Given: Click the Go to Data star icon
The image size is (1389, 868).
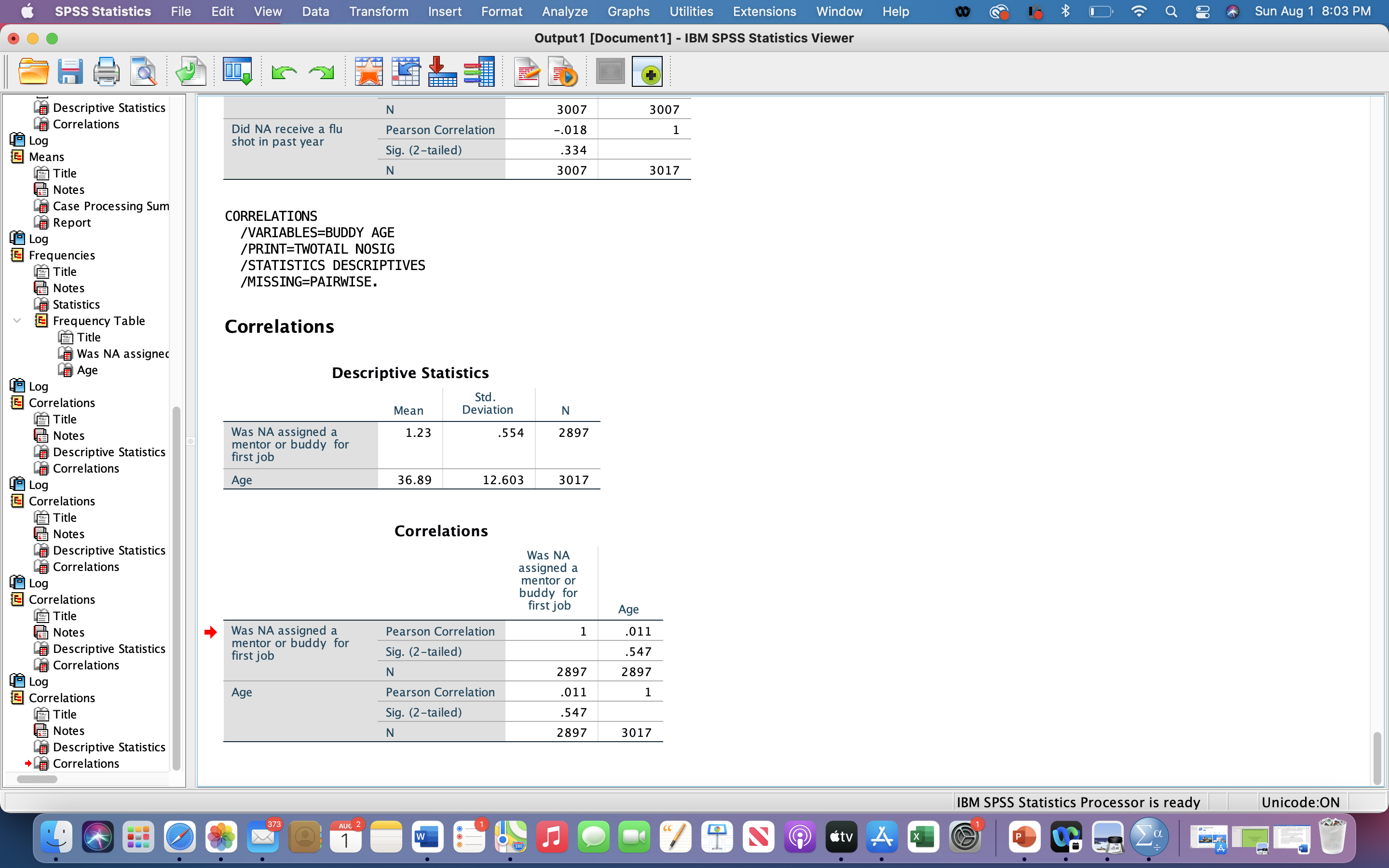Looking at the screenshot, I should point(368,72).
